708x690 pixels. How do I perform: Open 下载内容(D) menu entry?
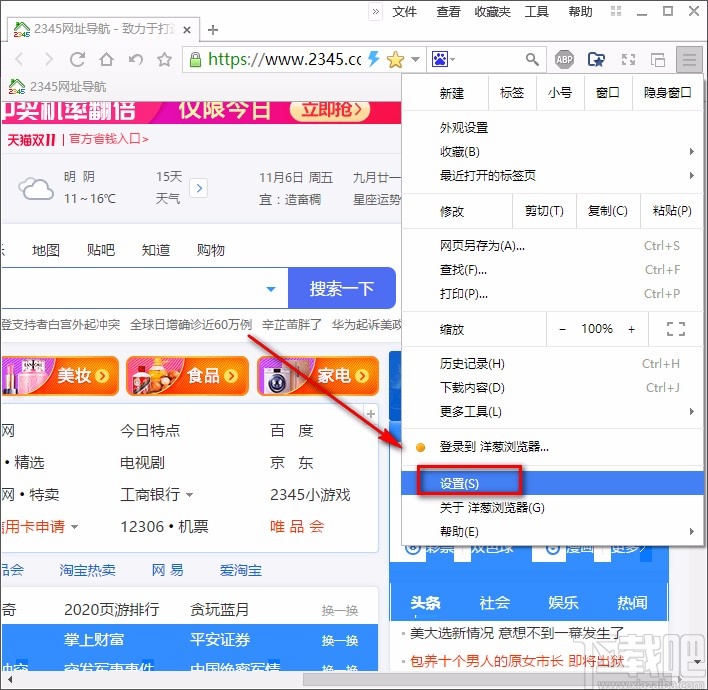click(552, 387)
